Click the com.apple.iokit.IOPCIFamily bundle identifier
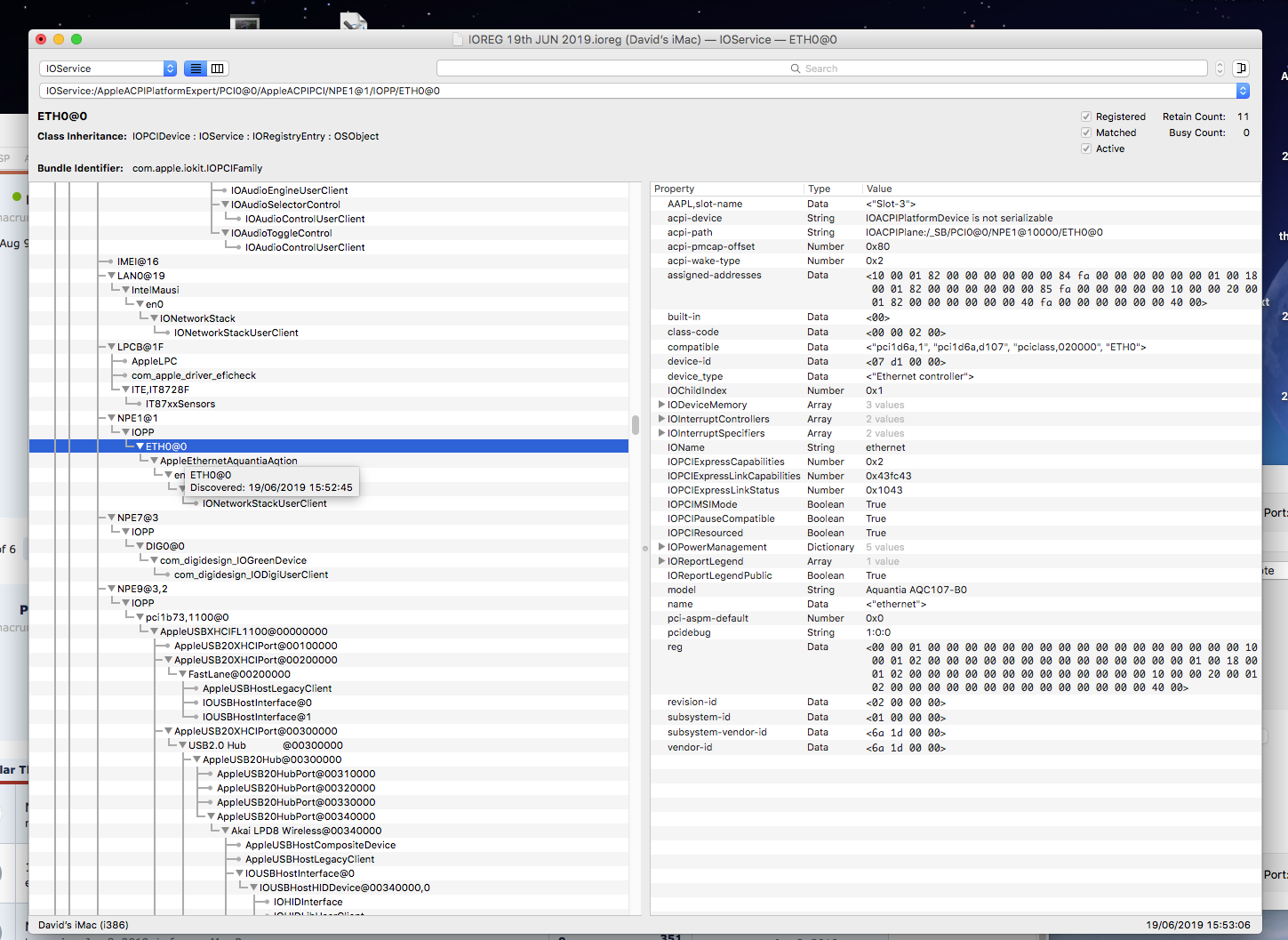1288x940 pixels. (197, 168)
